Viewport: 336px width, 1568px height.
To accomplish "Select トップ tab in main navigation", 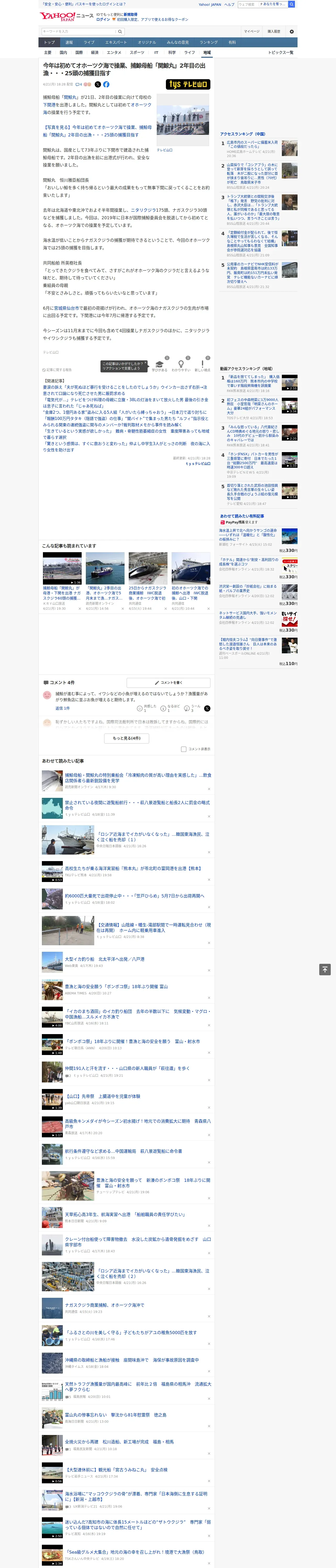I will pyautogui.click(x=49, y=42).
